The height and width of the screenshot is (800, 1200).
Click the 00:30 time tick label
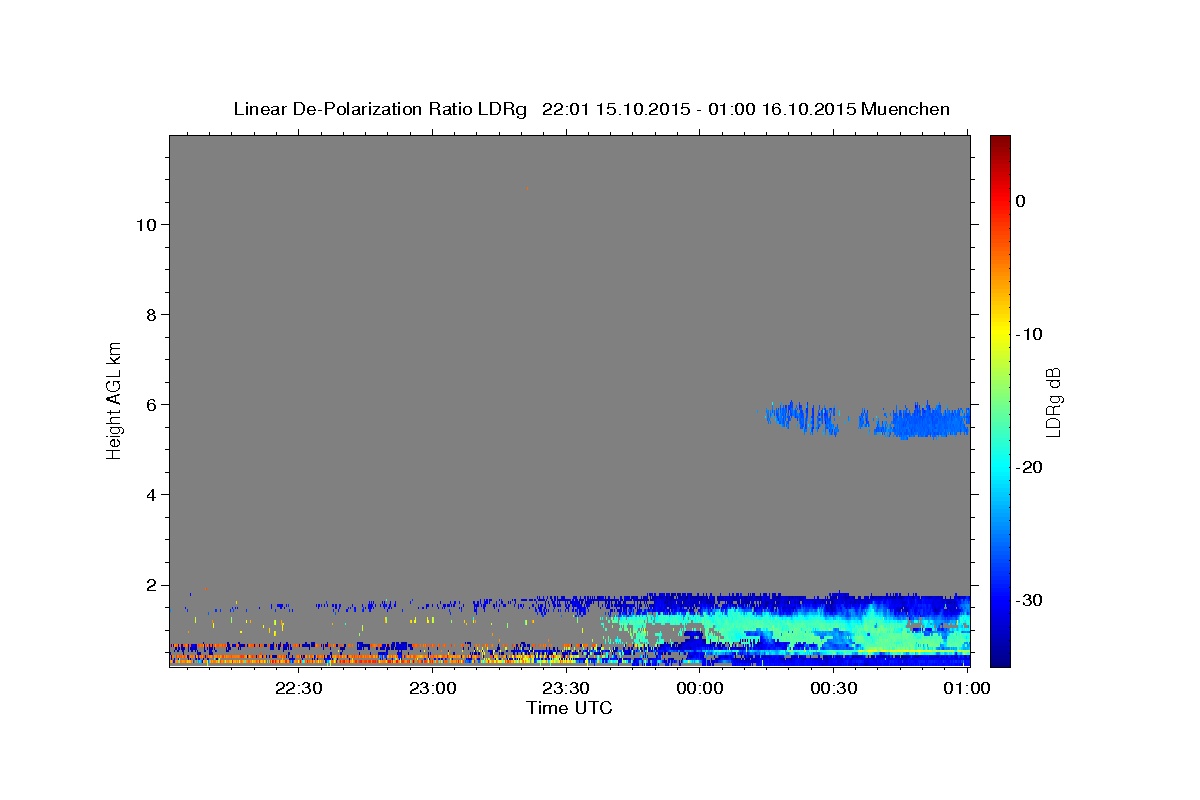(833, 688)
